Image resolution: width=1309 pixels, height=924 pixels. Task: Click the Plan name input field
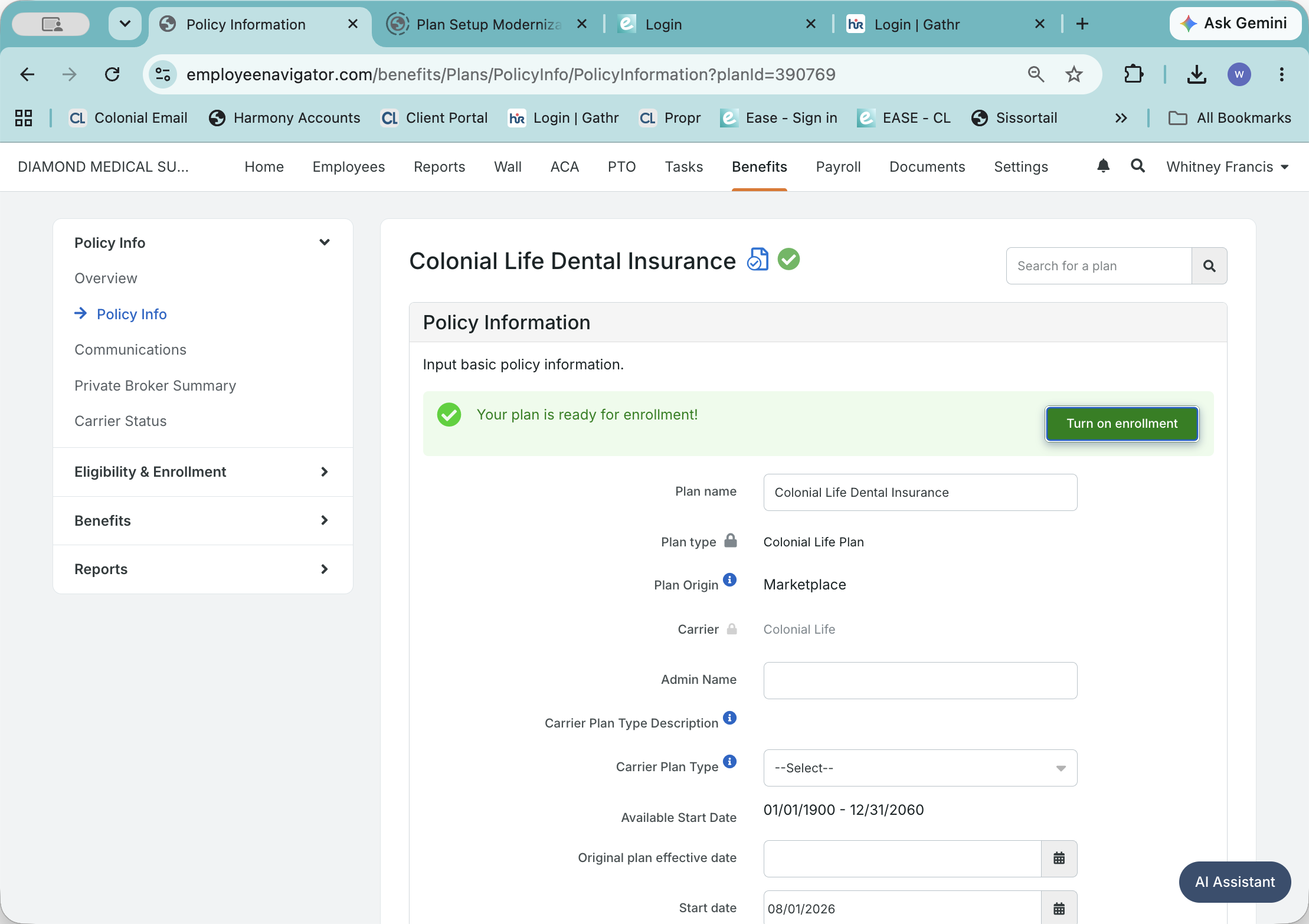[x=920, y=493]
